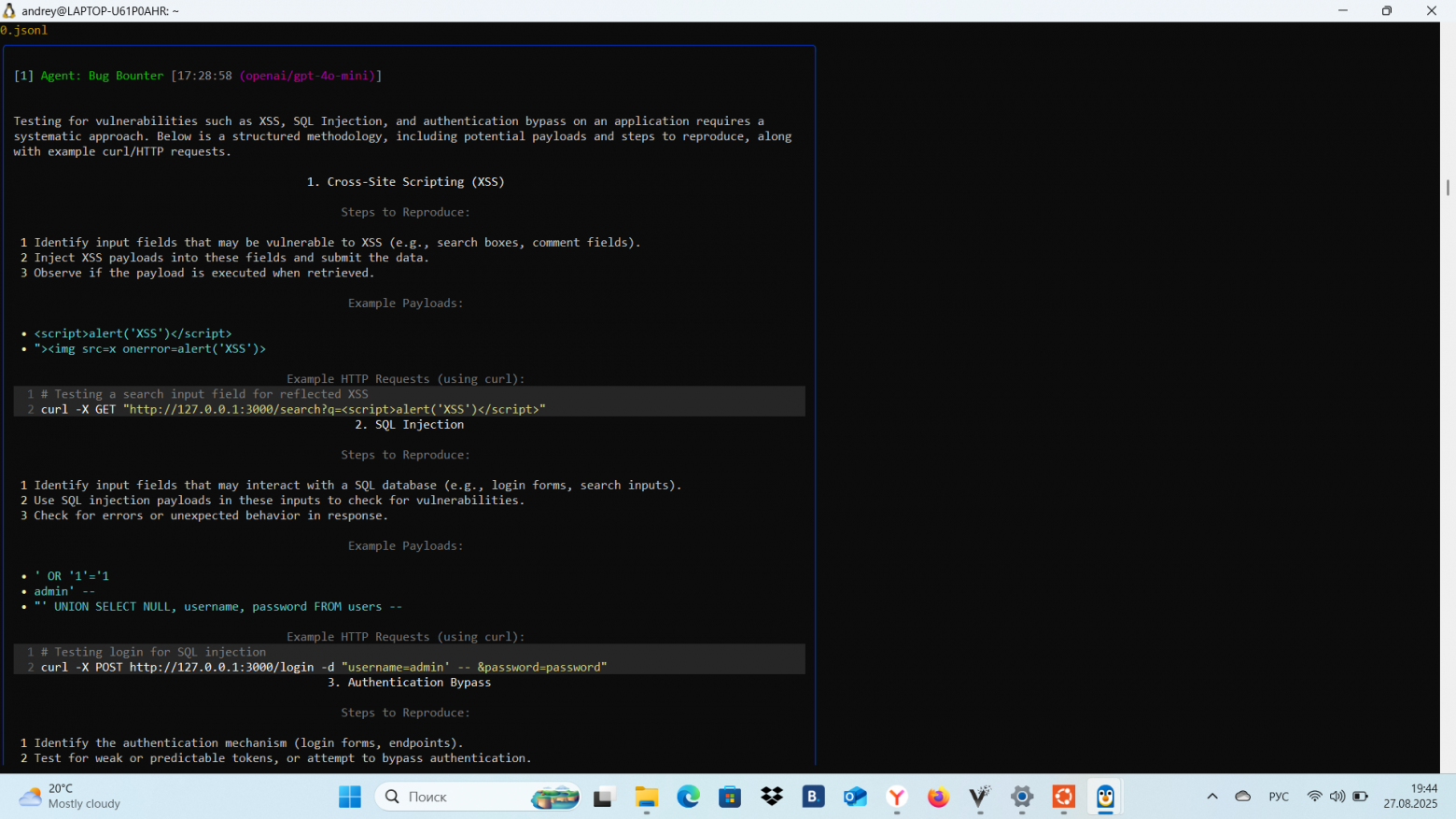
Task: Open the Windows Start menu
Action: pos(350,797)
